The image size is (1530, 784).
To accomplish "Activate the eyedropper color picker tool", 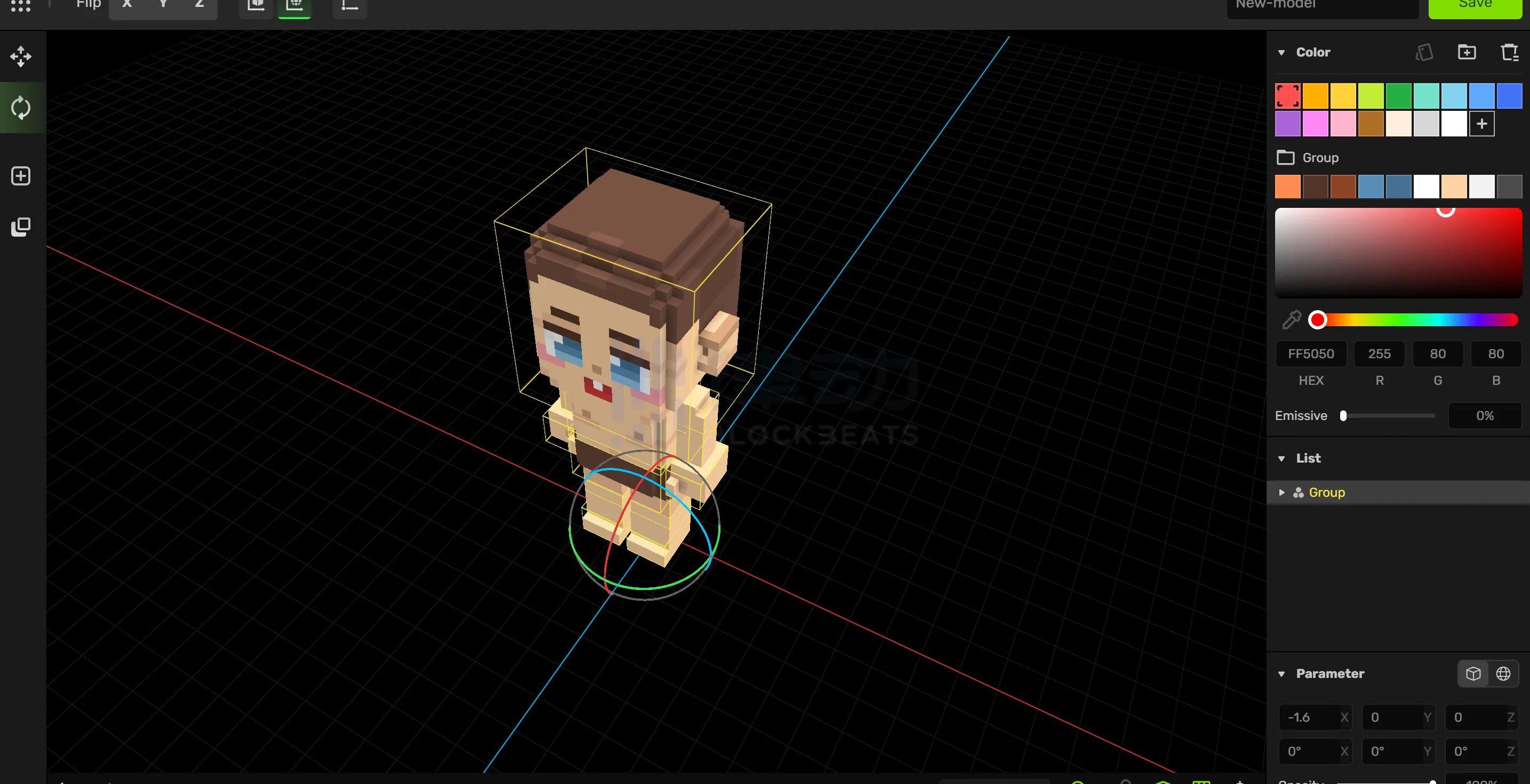I will tap(1291, 319).
